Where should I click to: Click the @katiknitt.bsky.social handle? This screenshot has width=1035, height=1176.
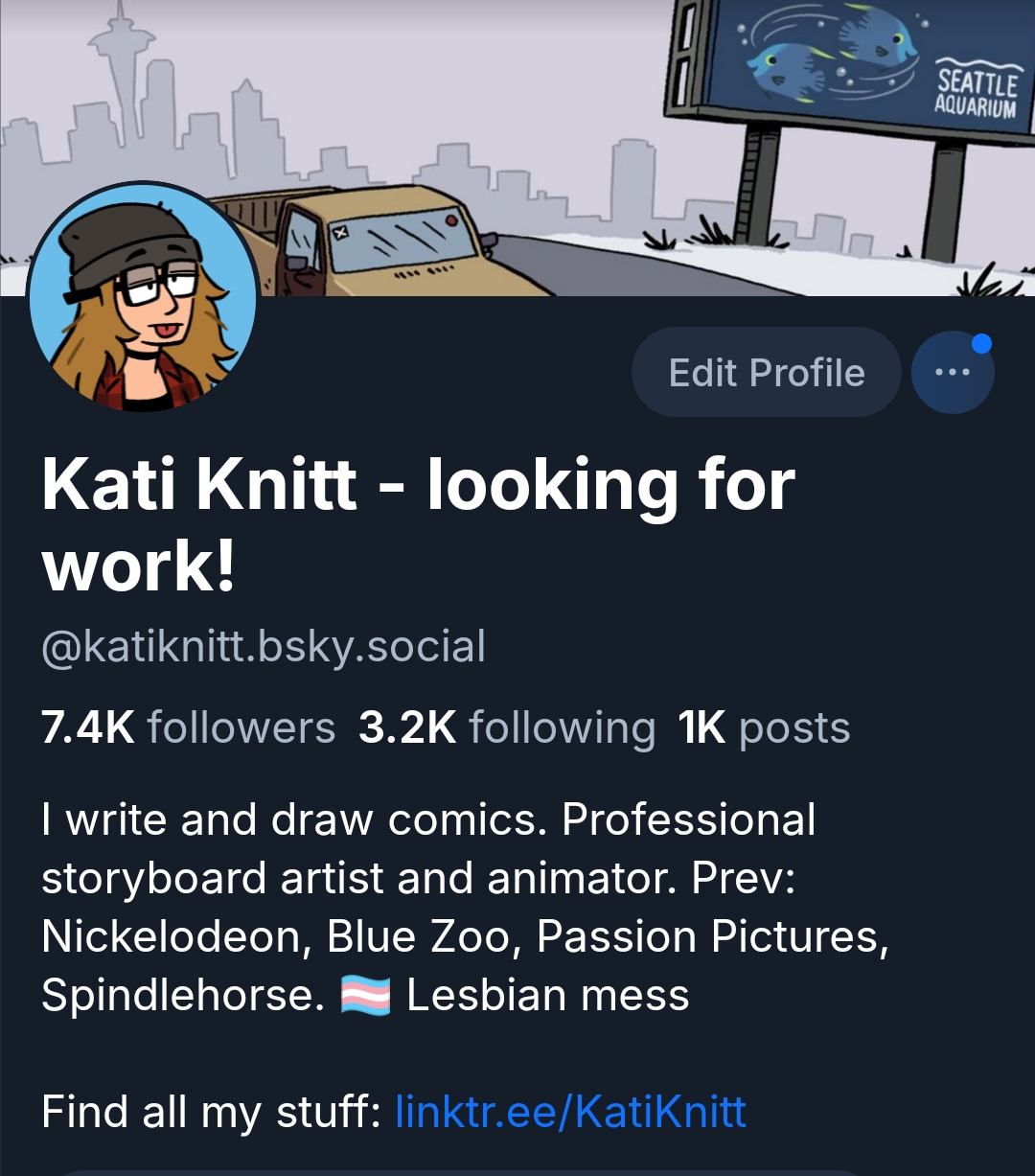pyautogui.click(x=264, y=647)
